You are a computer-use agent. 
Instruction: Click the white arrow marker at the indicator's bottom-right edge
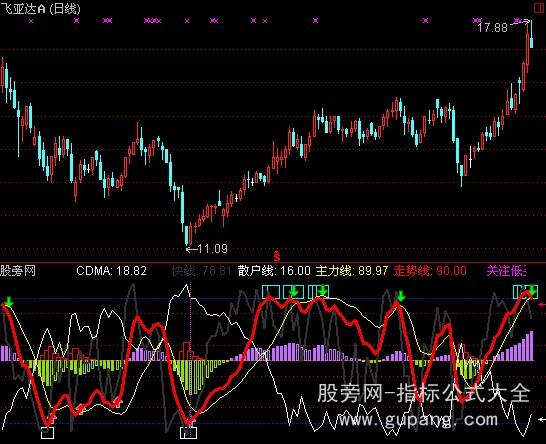click(542, 419)
